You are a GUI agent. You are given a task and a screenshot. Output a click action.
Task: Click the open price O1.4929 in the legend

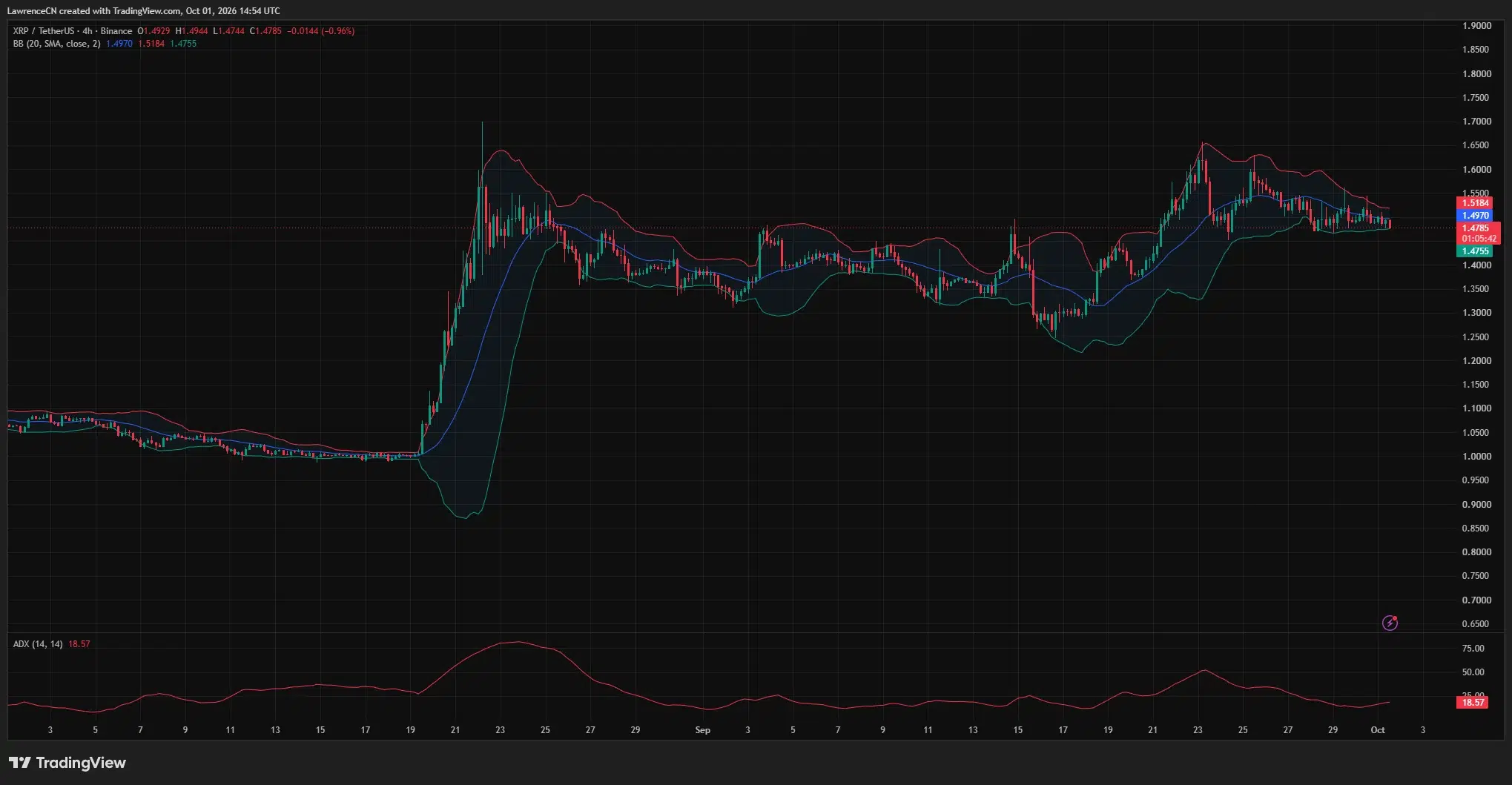[153, 31]
